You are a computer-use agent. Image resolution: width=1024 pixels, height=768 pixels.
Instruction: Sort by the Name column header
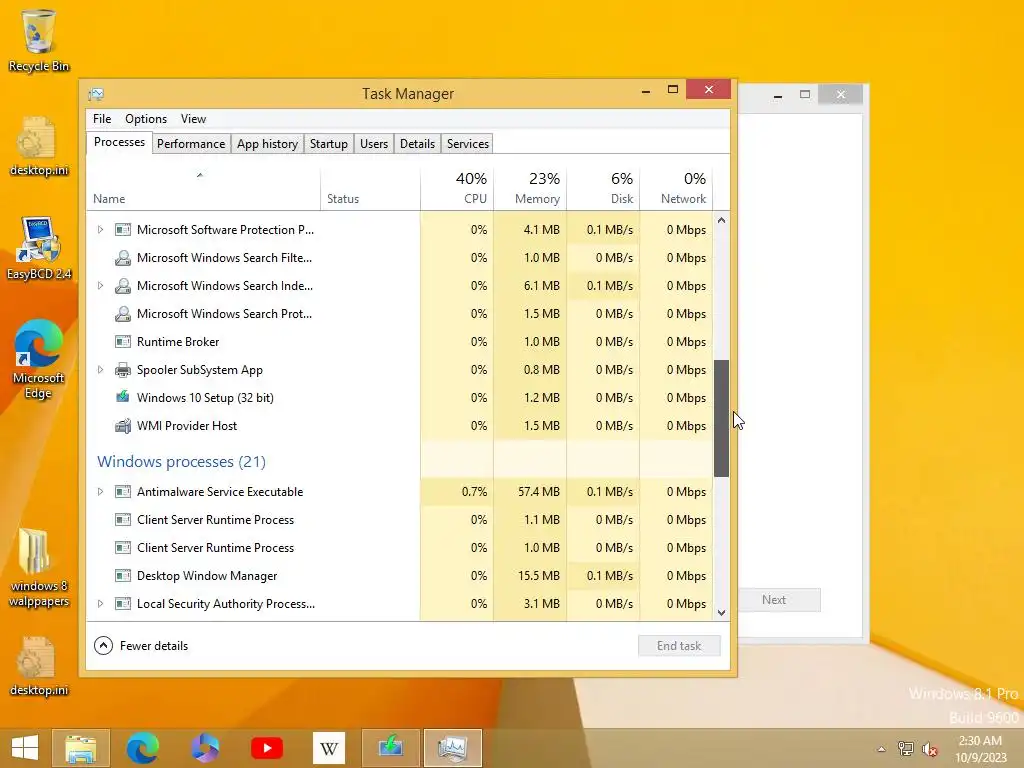tap(203, 189)
